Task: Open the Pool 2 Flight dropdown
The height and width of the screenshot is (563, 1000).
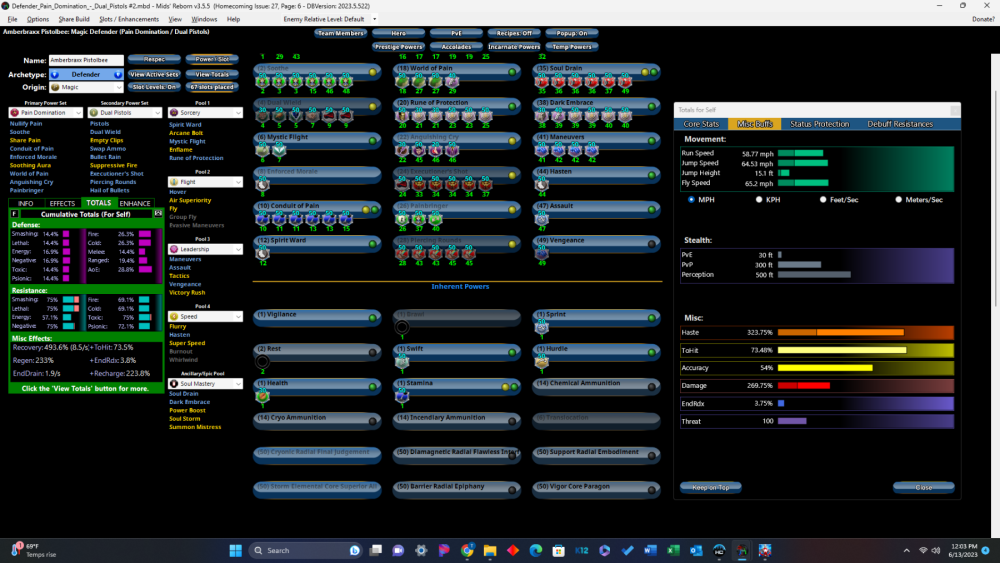Action: 205,182
